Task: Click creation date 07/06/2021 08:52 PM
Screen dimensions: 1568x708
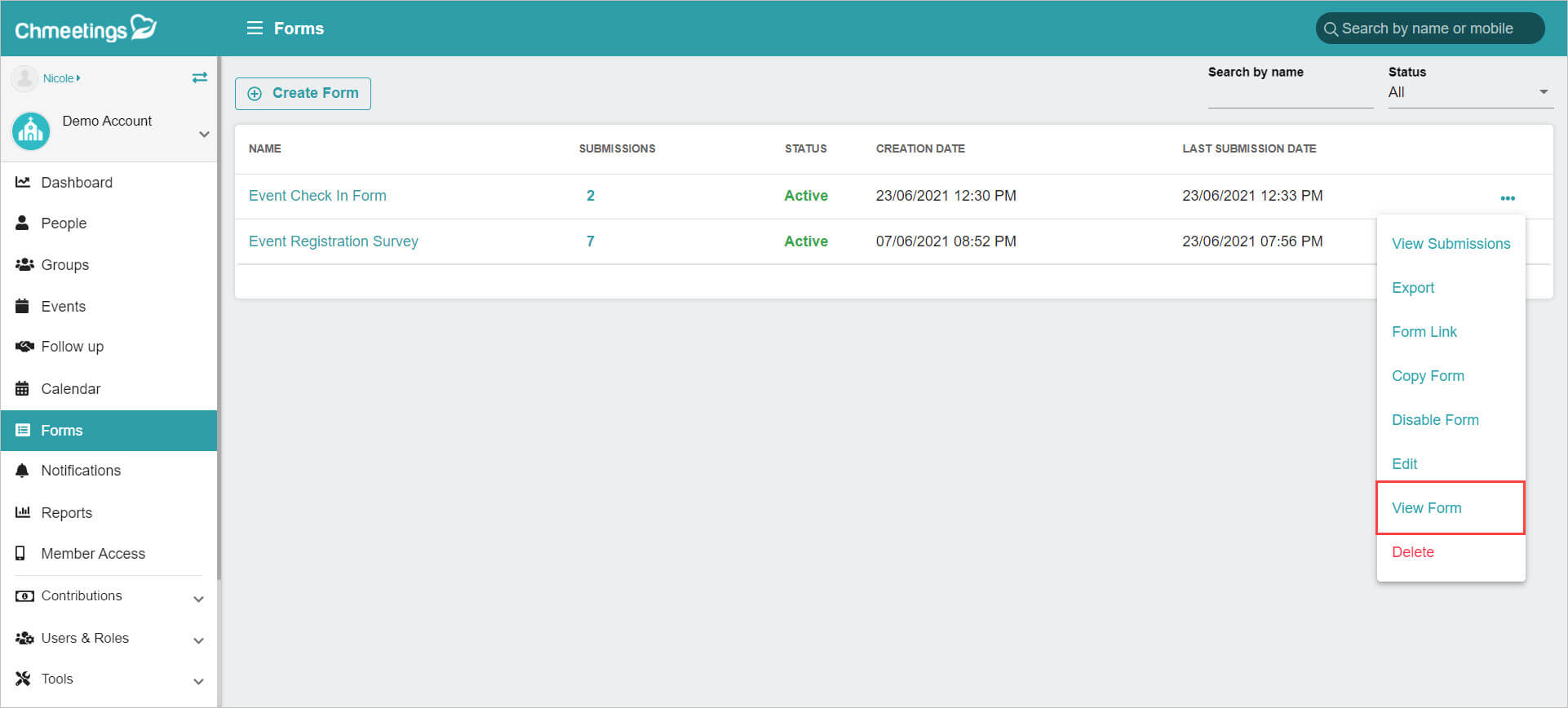Action: (x=946, y=241)
